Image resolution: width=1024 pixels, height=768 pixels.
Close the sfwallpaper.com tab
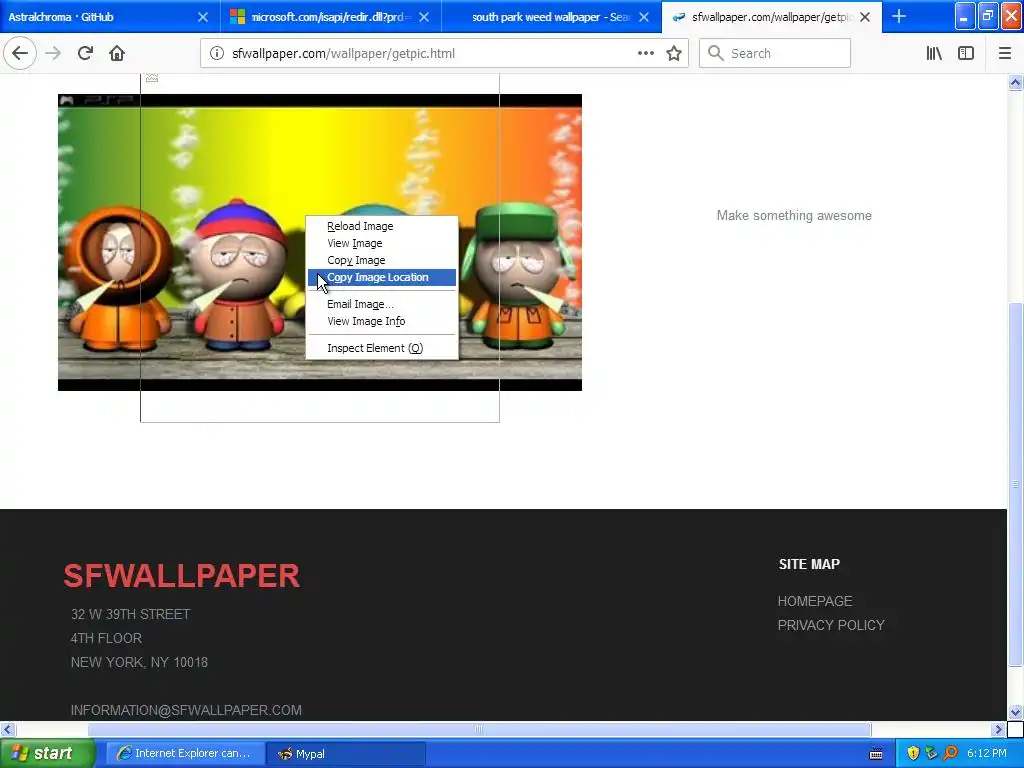coord(865,17)
